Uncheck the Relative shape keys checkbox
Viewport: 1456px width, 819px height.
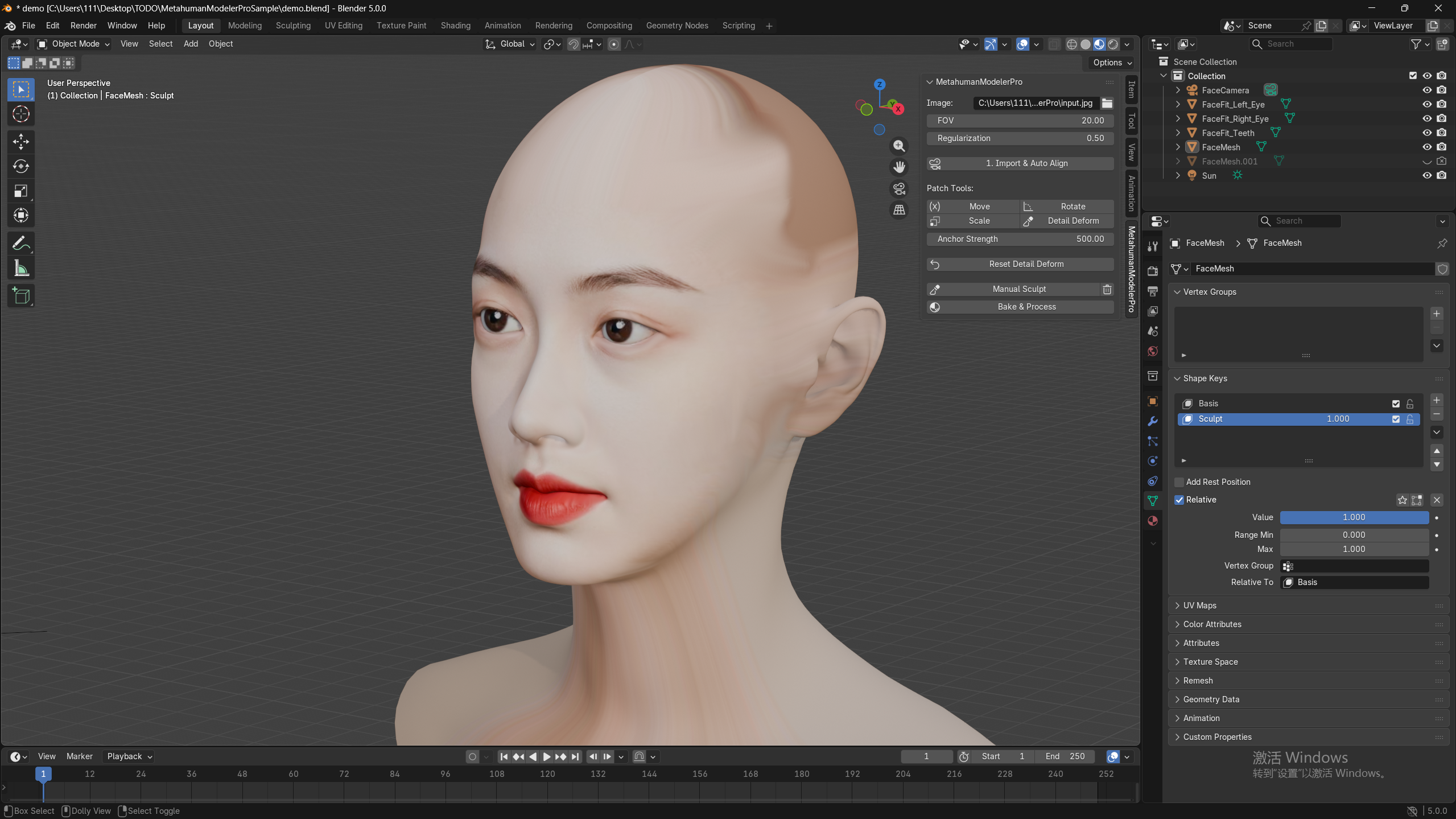1179,500
